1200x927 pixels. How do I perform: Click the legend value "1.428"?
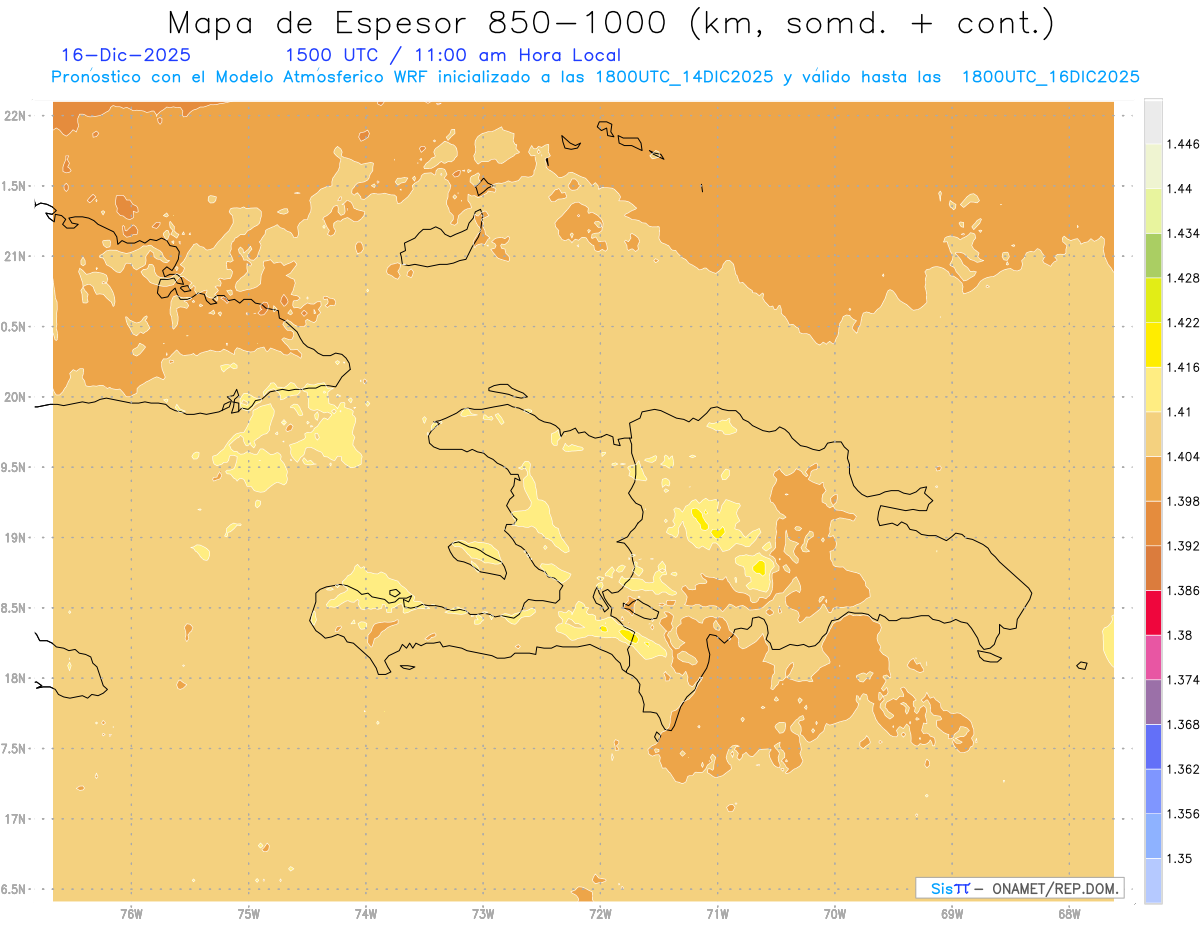pyautogui.click(x=1185, y=278)
